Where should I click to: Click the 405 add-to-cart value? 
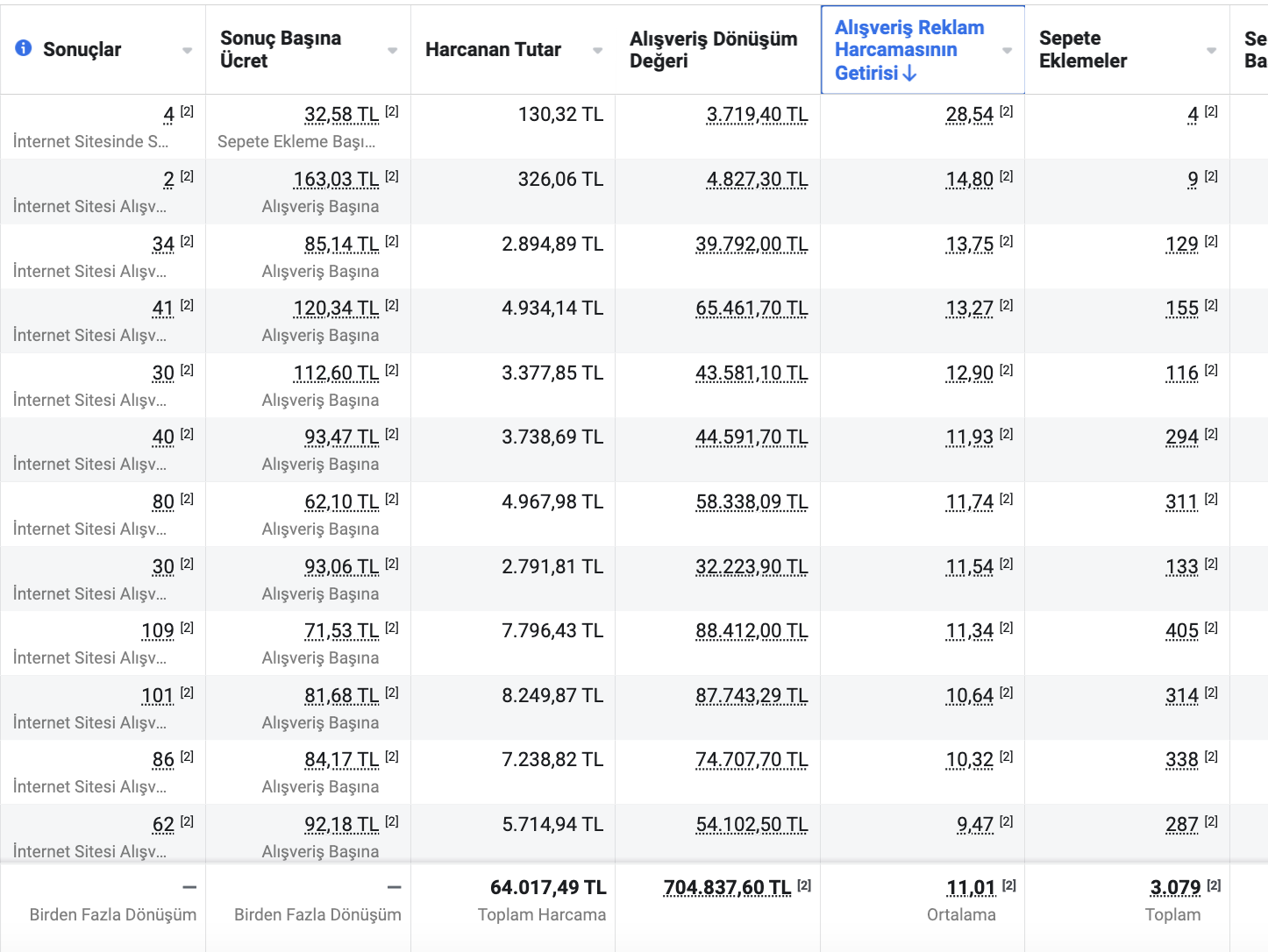(x=1181, y=631)
